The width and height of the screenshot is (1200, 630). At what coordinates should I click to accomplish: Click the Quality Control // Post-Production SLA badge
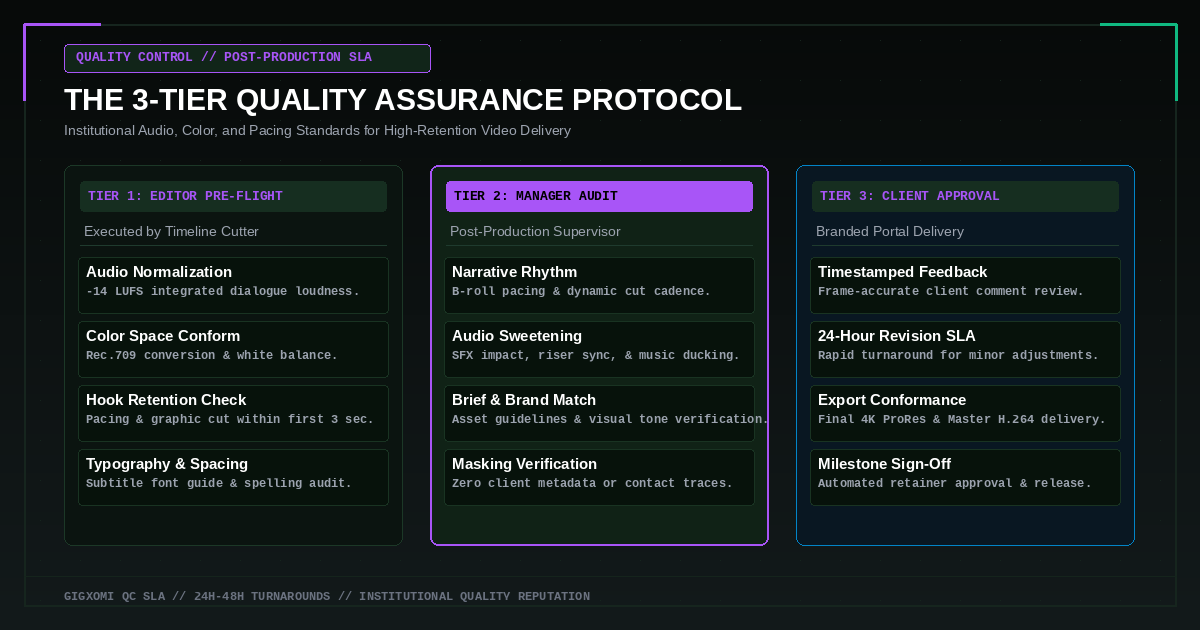coord(247,58)
